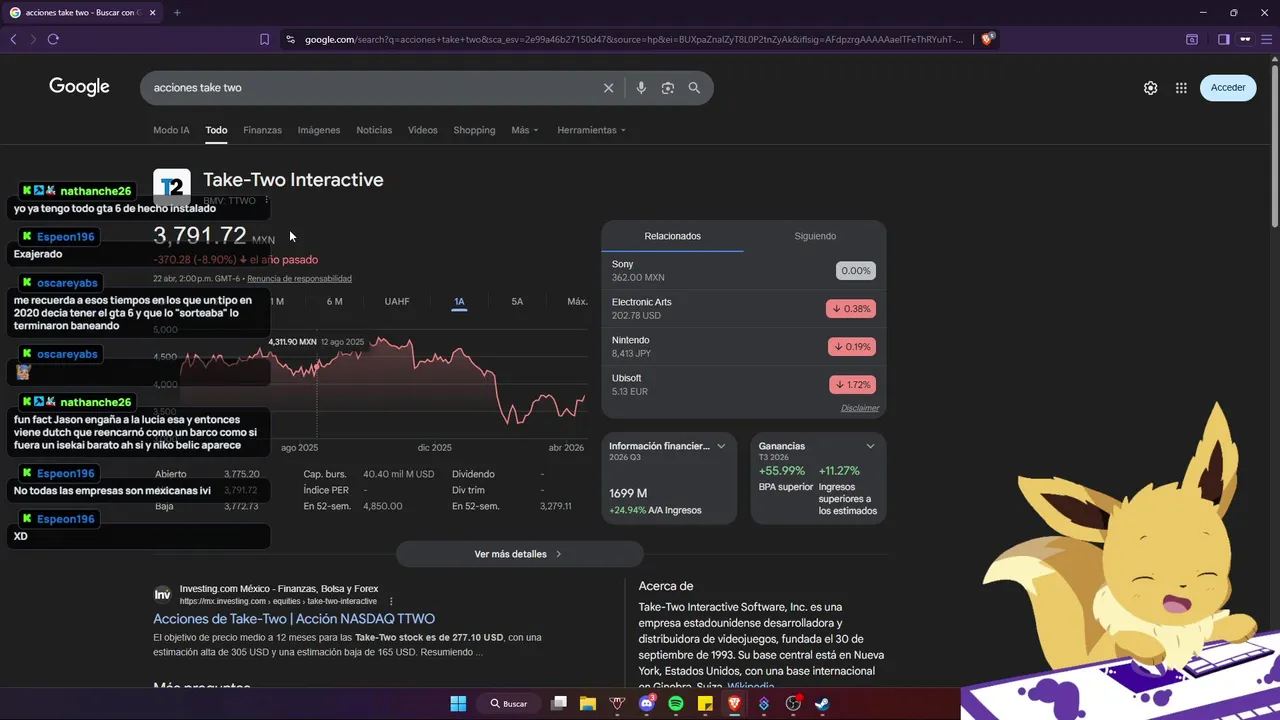The width and height of the screenshot is (1280, 720).
Task: Open the Brave Shields icon
Action: (987, 39)
